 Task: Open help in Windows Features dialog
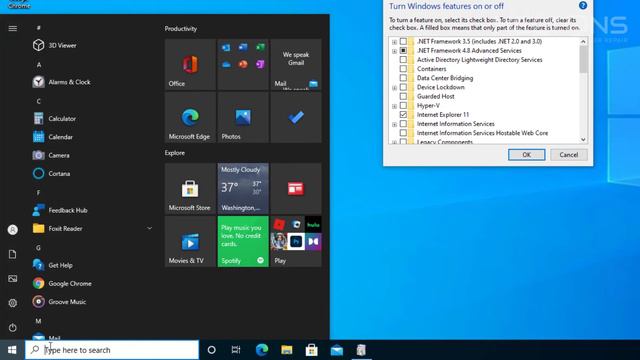(x=583, y=5)
